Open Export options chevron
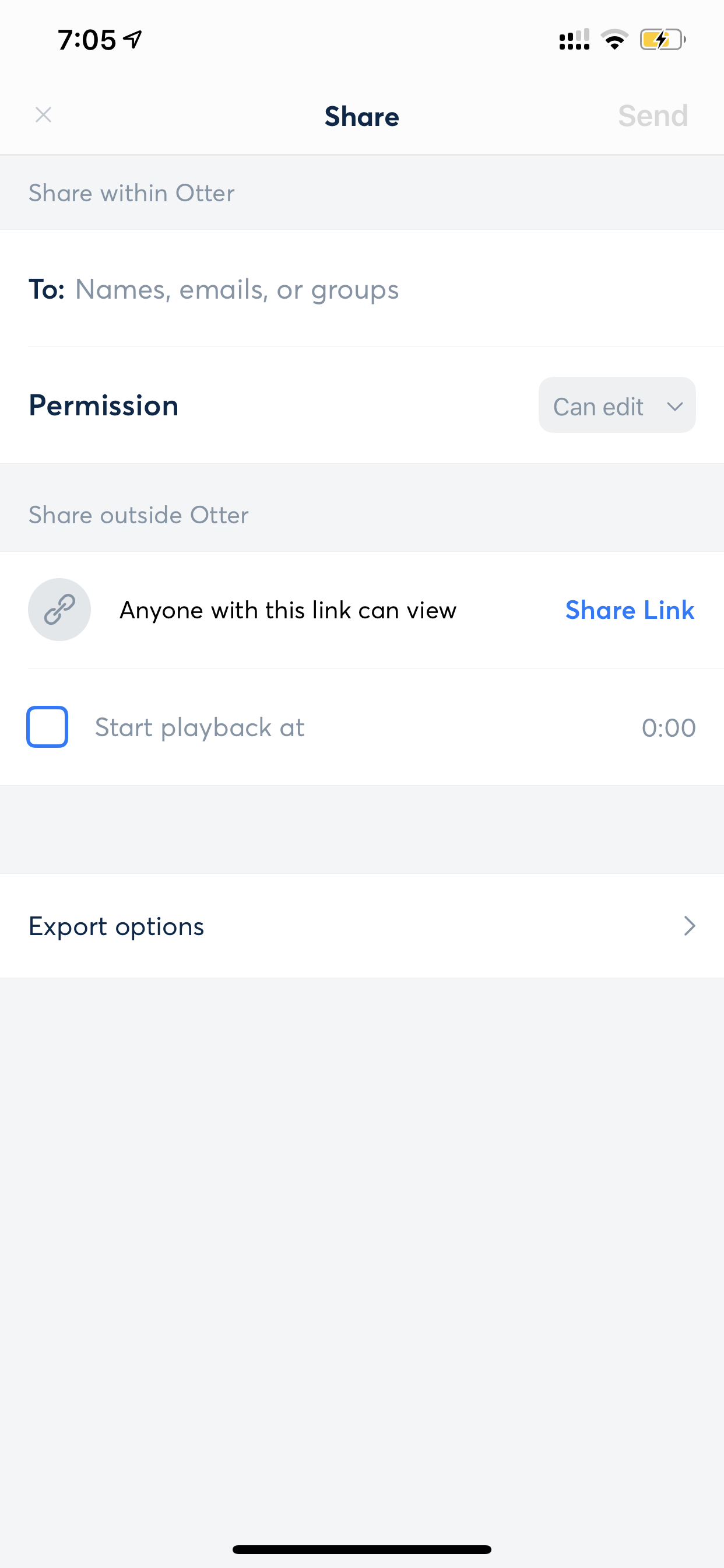This screenshot has height=1568, width=724. [x=688, y=926]
